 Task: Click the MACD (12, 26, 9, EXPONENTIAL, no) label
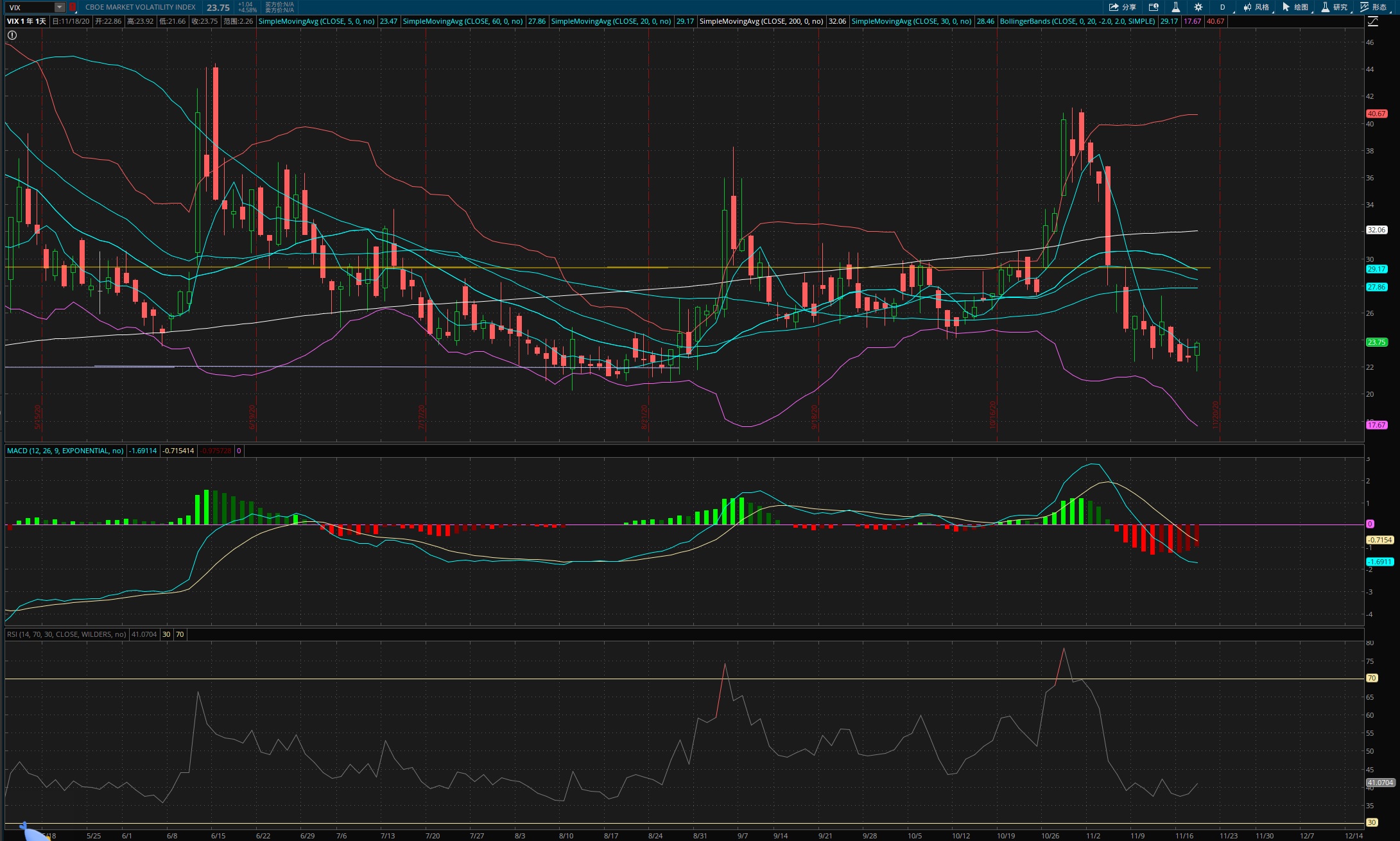(x=65, y=451)
